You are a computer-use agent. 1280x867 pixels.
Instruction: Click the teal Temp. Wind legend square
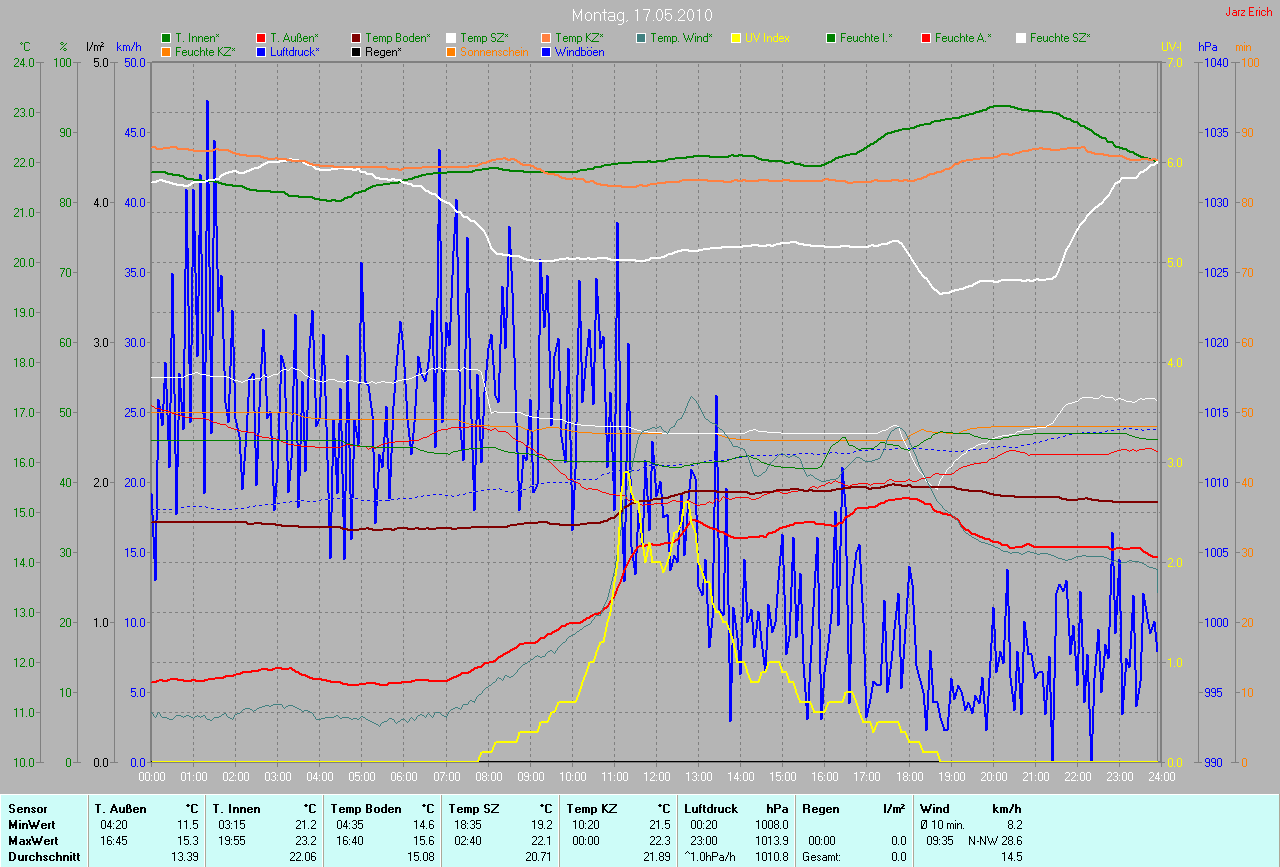(641, 38)
